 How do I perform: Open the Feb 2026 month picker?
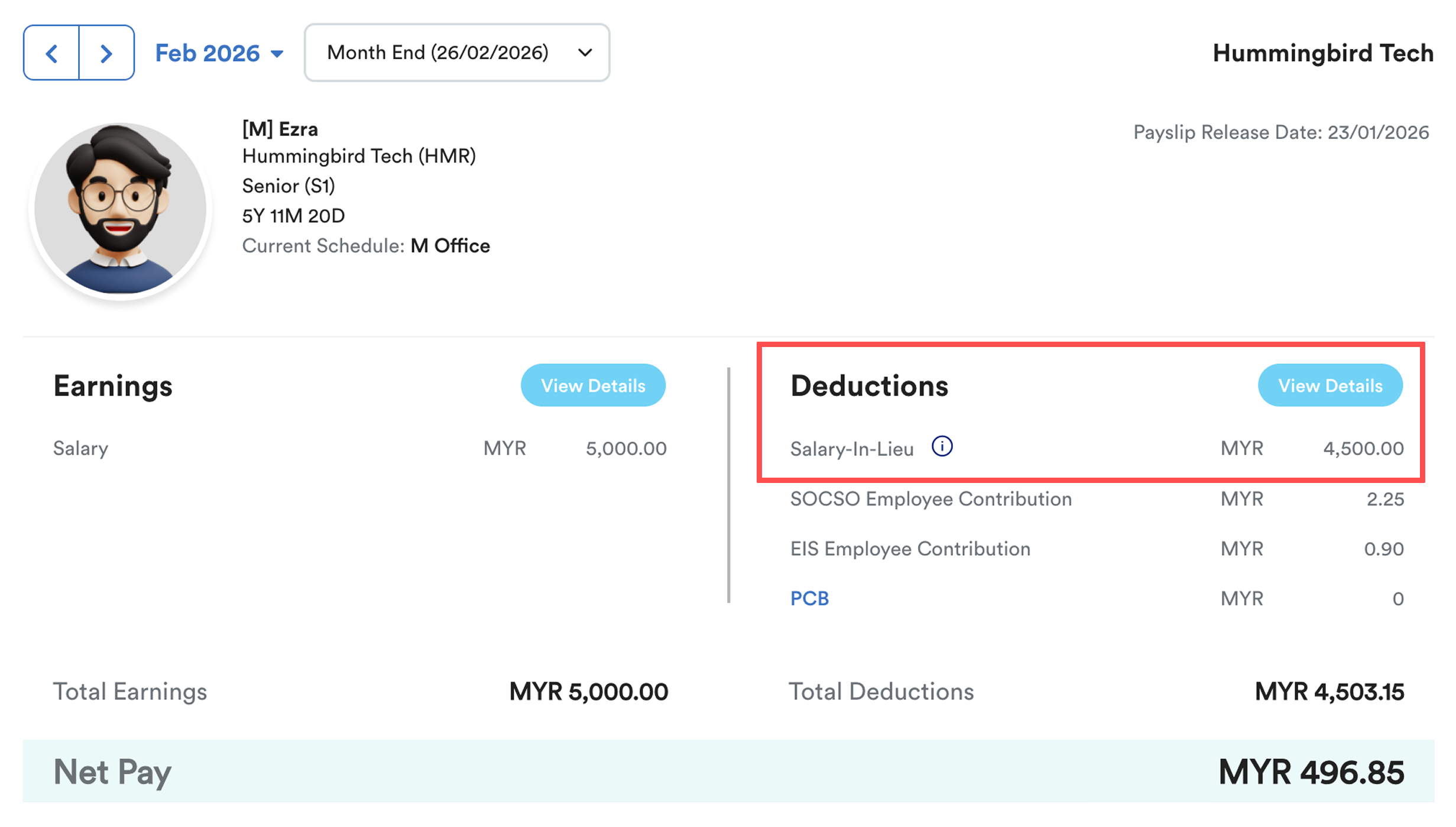[x=219, y=53]
